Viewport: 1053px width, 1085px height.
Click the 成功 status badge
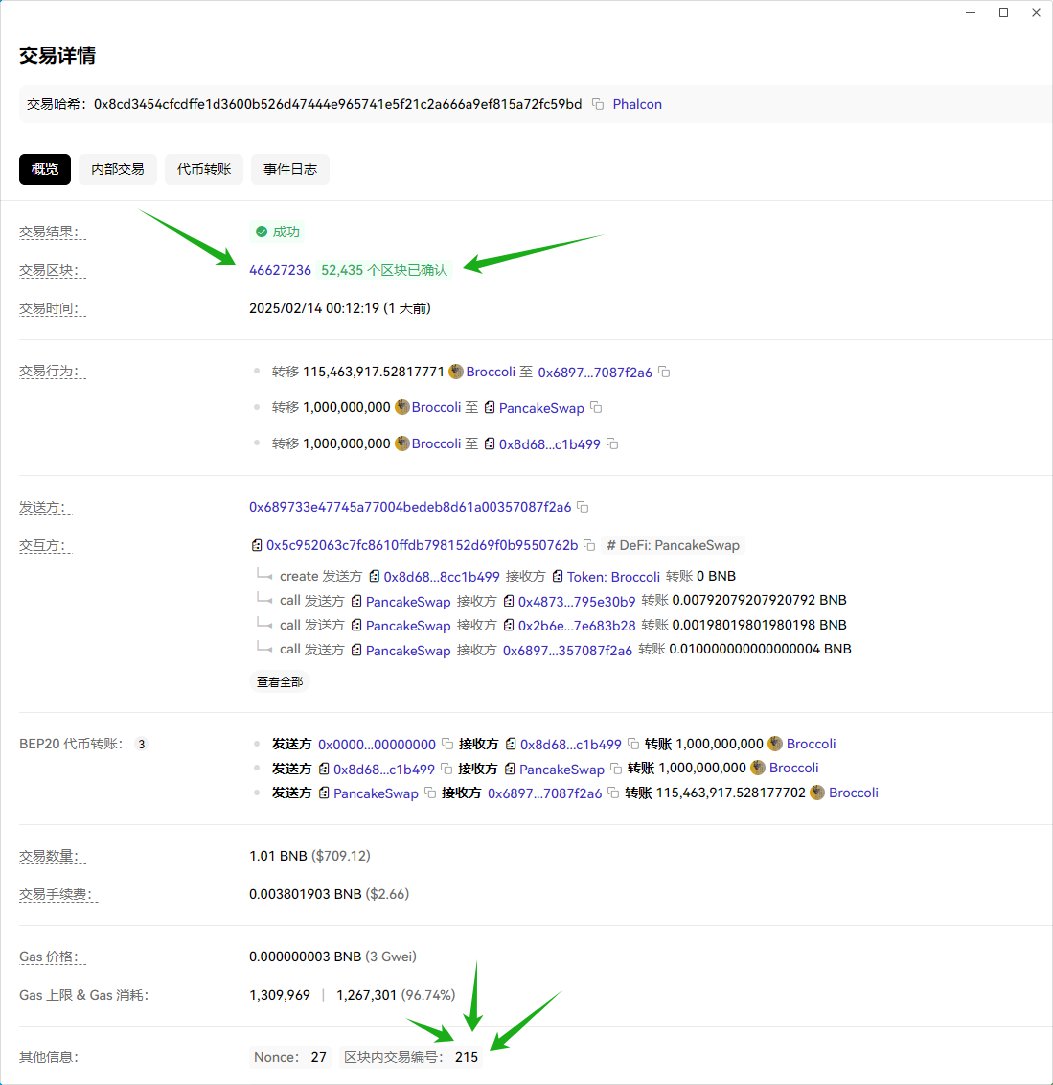point(278,232)
